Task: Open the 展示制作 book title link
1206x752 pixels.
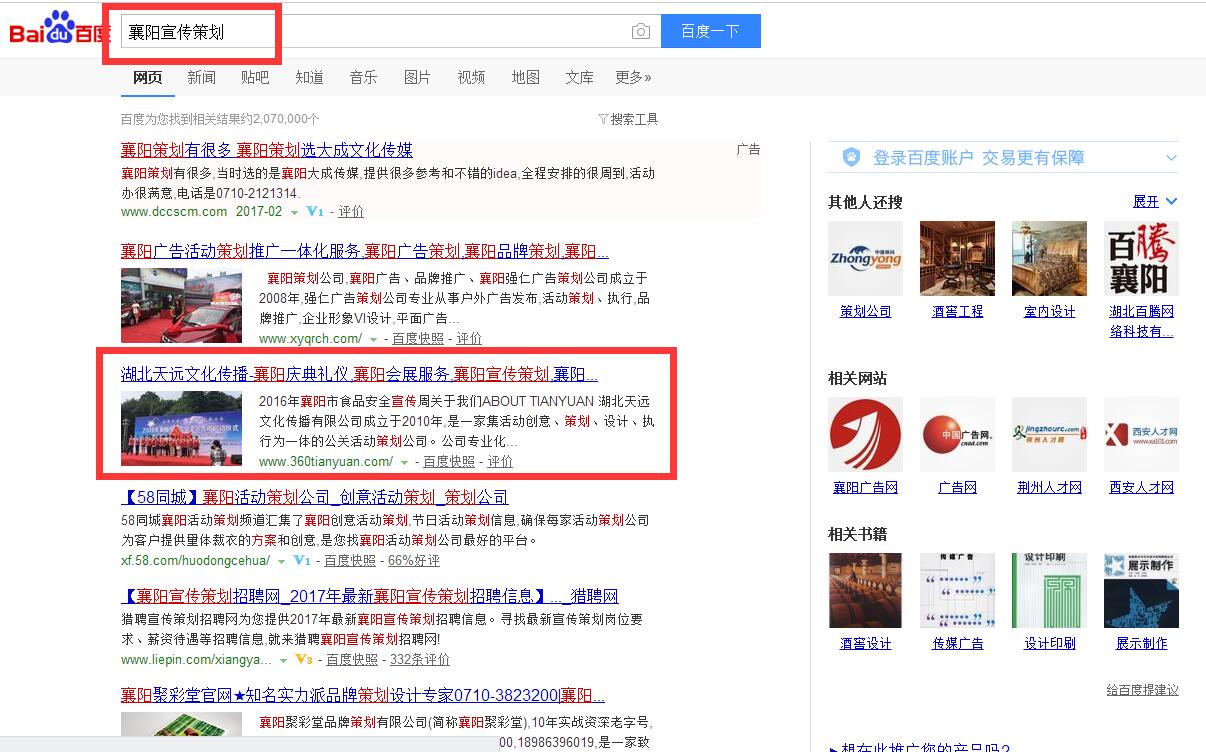Action: pos(1141,643)
